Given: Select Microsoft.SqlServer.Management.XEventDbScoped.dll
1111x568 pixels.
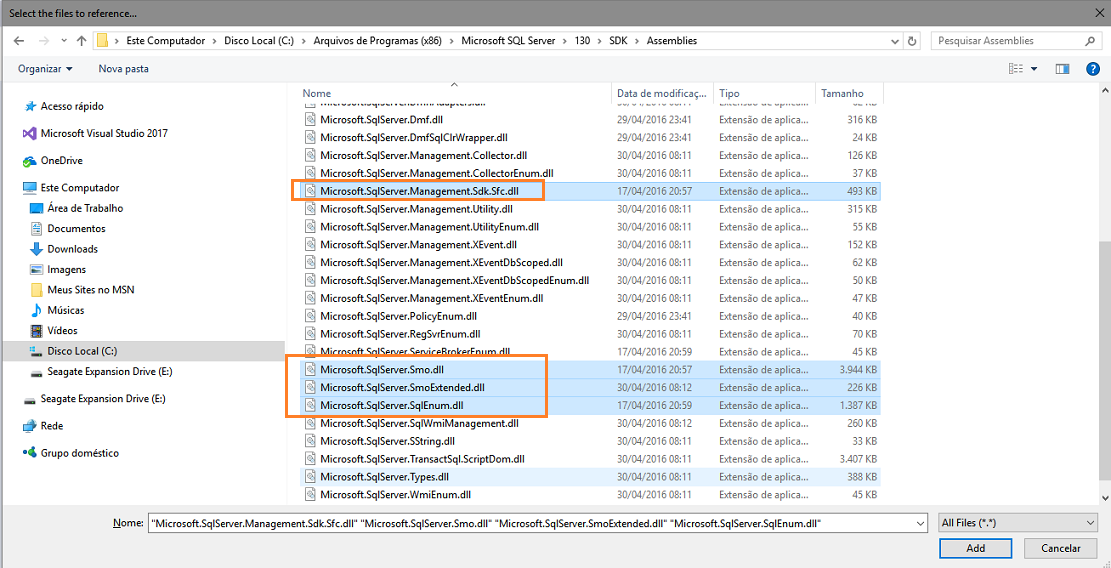Looking at the screenshot, I should 441,263.
